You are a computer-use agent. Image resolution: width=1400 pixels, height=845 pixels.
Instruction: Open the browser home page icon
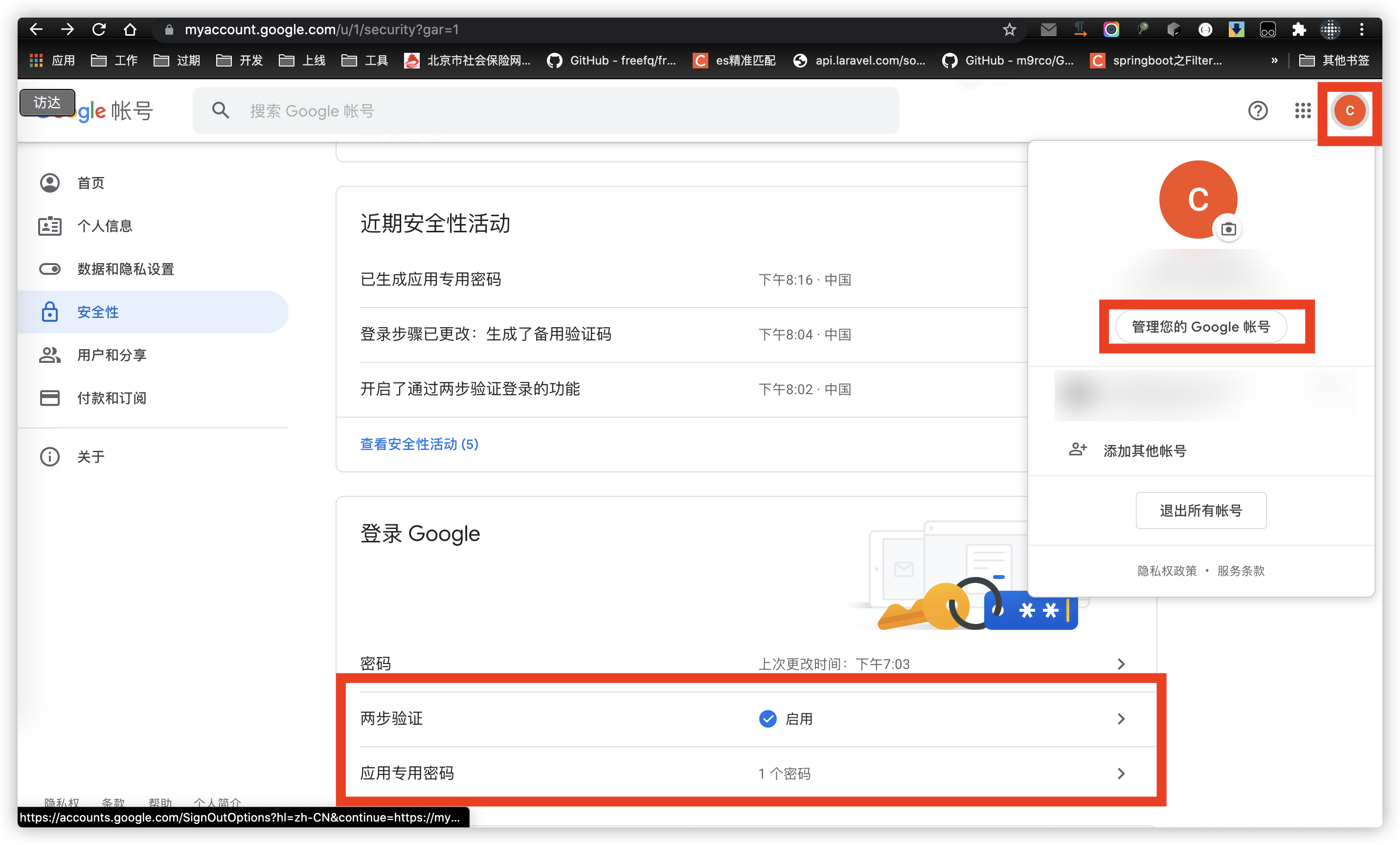click(130, 29)
